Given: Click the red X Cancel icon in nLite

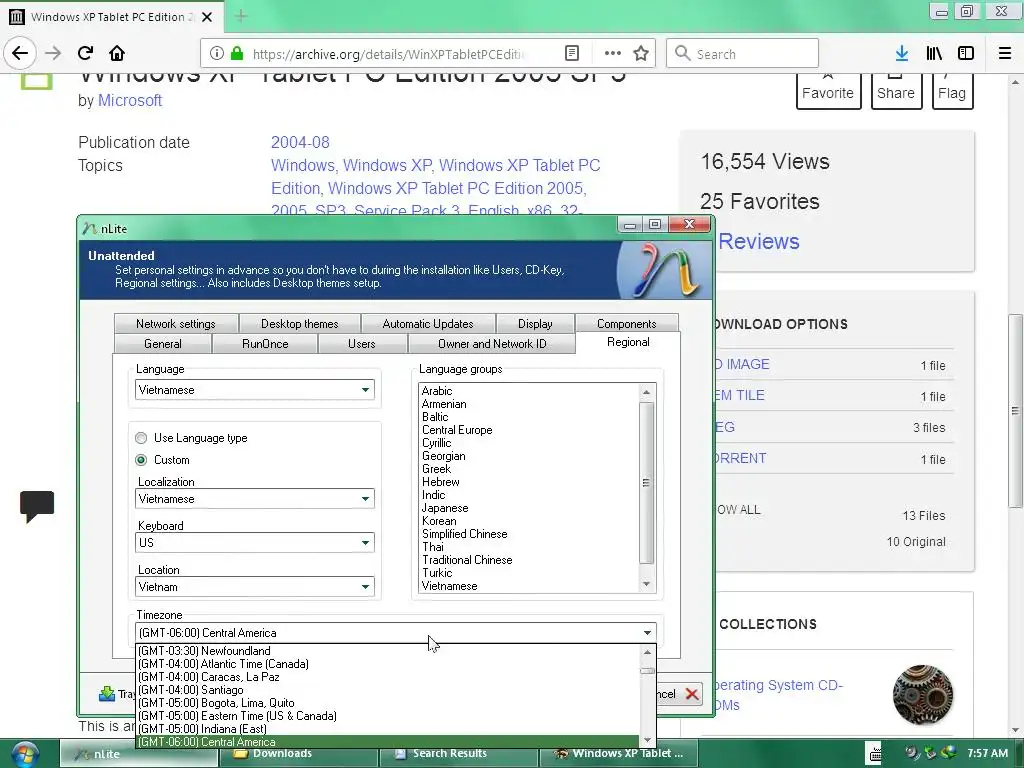Looking at the screenshot, I should pyautogui.click(x=692, y=694).
